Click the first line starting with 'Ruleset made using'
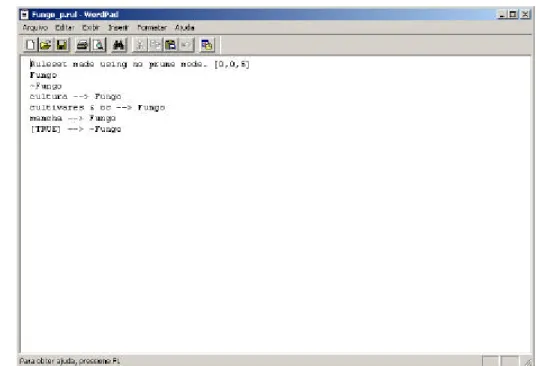 click(140, 64)
